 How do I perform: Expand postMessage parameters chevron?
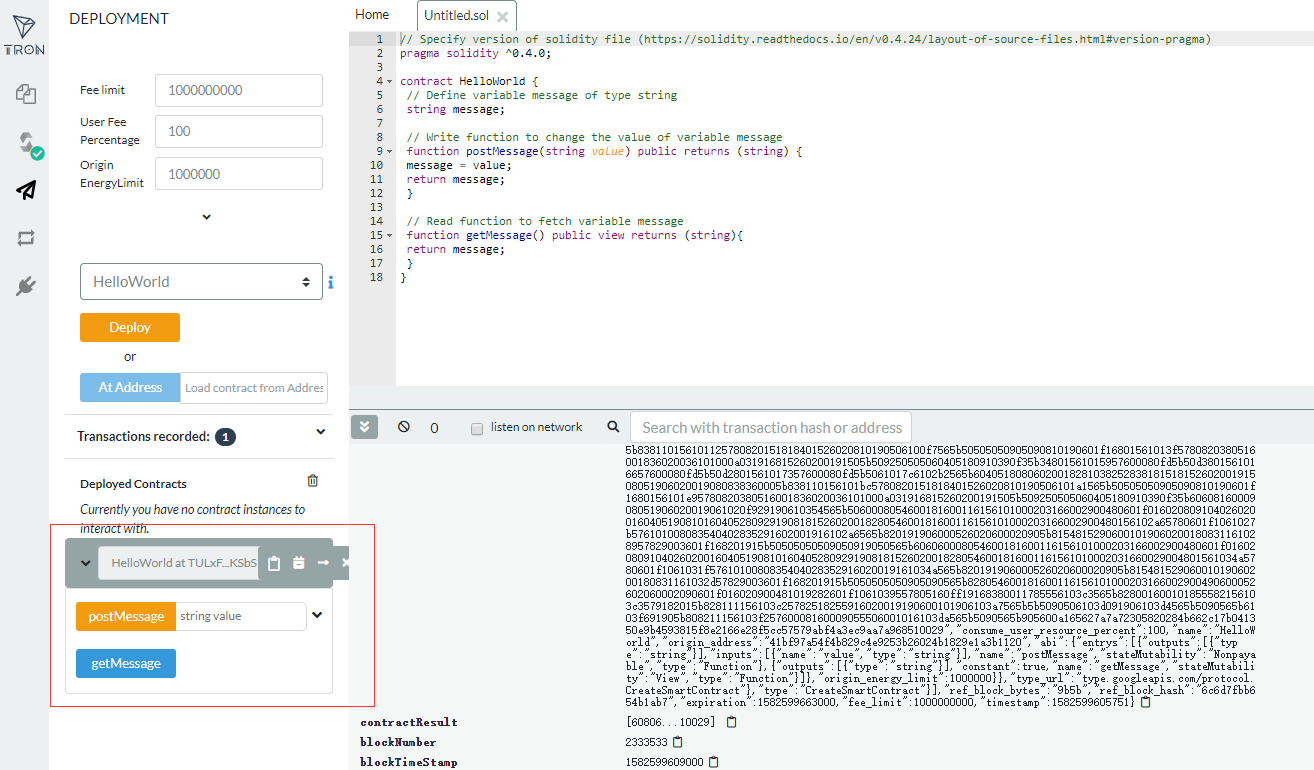[x=317, y=615]
